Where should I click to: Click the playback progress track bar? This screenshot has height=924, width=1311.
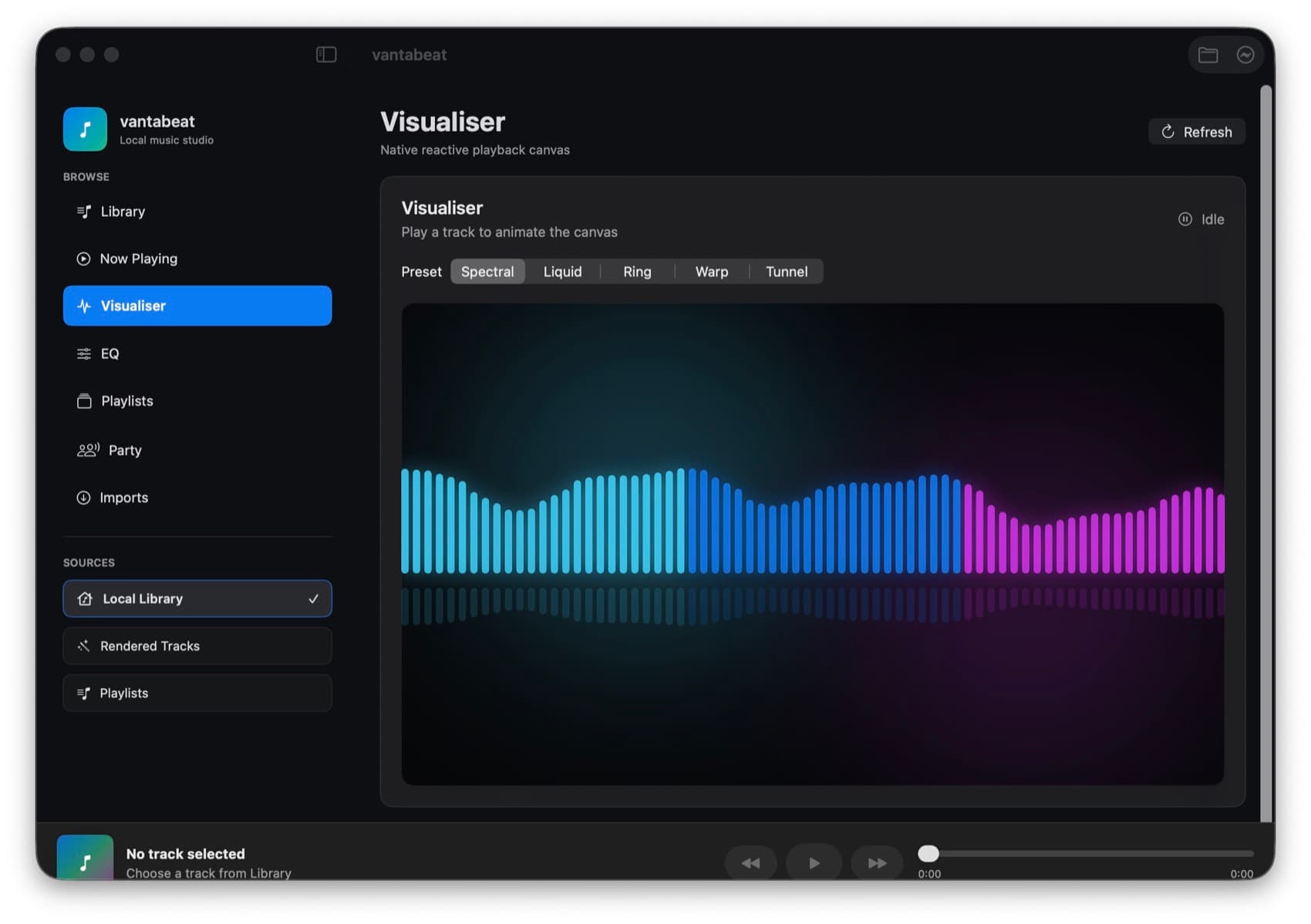click(1086, 854)
